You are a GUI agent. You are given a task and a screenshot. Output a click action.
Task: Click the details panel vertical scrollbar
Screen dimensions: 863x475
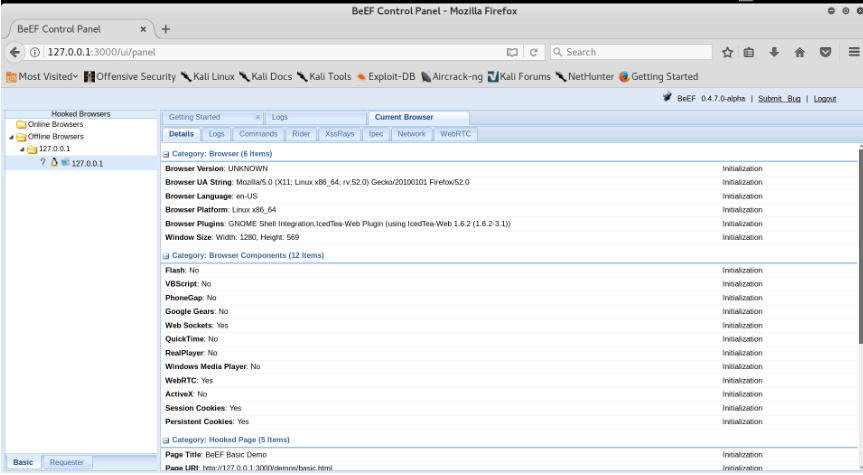[860, 246]
